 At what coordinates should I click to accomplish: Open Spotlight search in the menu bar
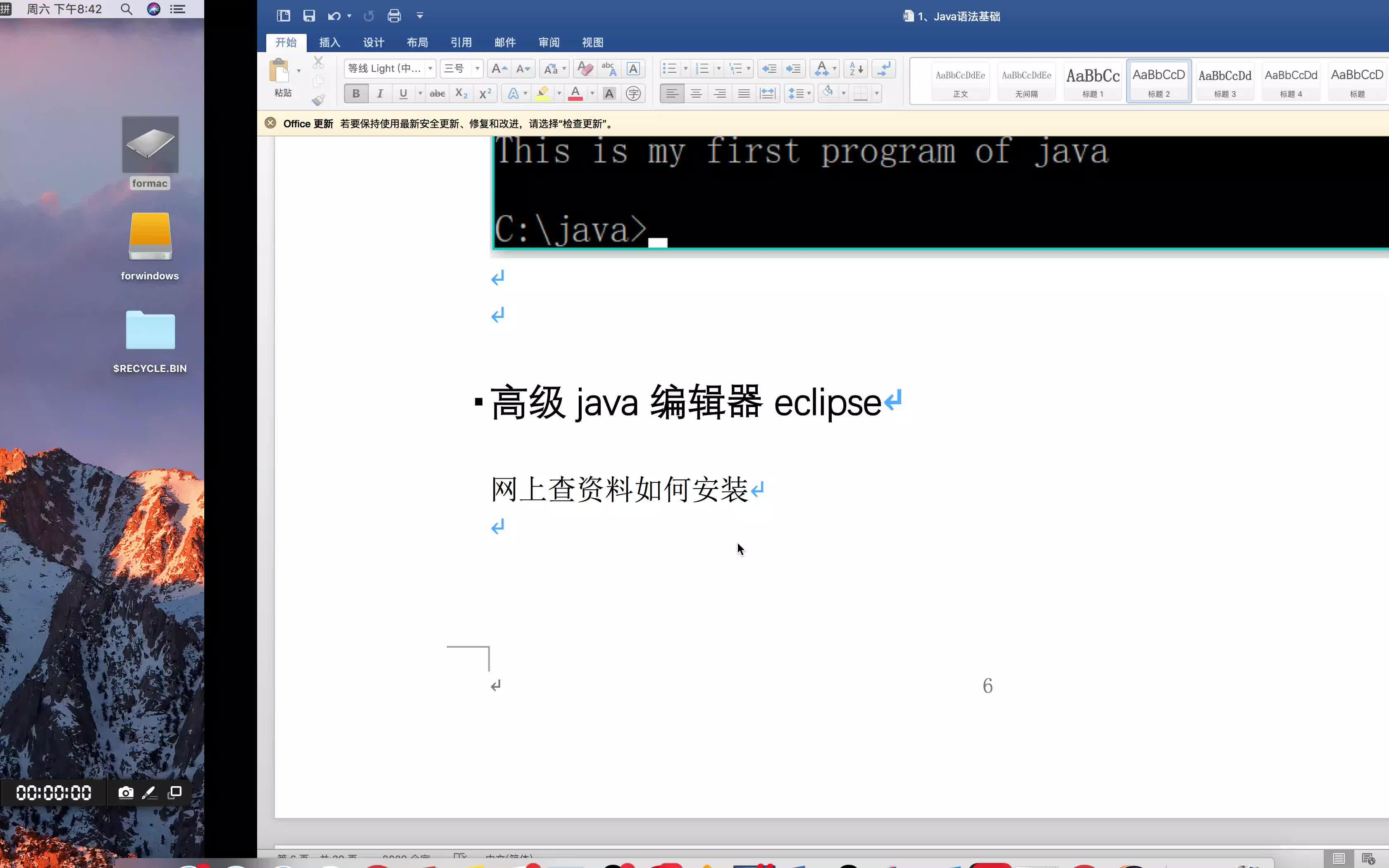coord(126,9)
